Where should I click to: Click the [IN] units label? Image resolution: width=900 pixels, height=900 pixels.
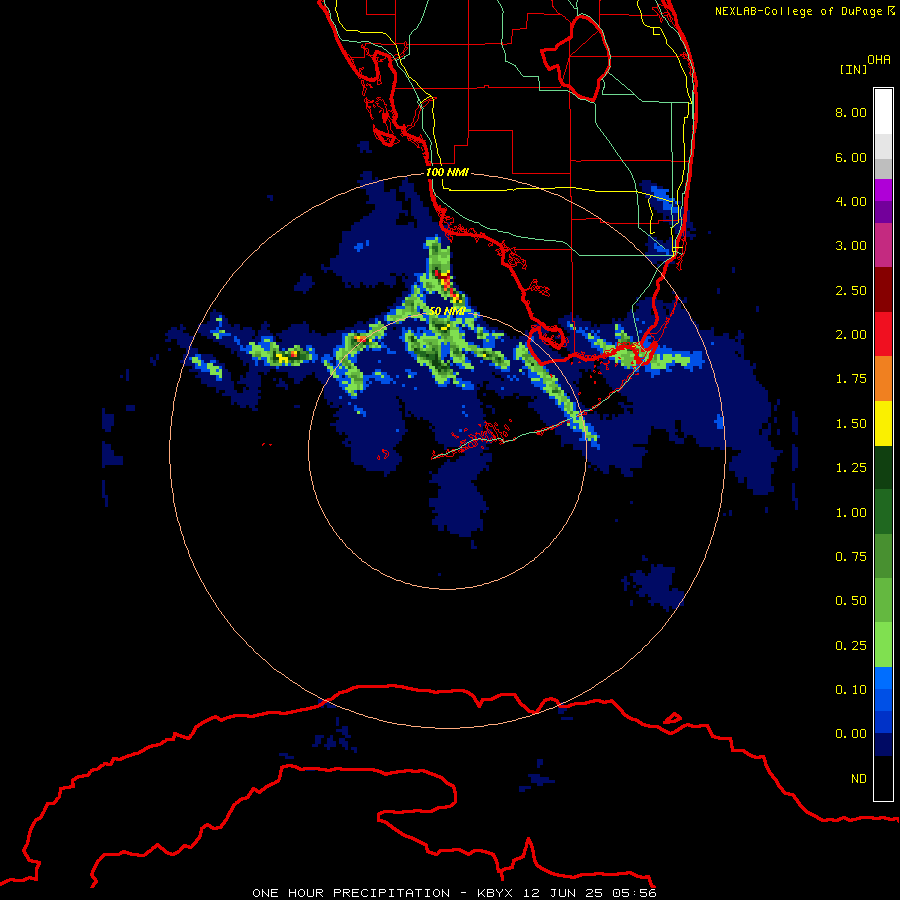click(x=853, y=69)
